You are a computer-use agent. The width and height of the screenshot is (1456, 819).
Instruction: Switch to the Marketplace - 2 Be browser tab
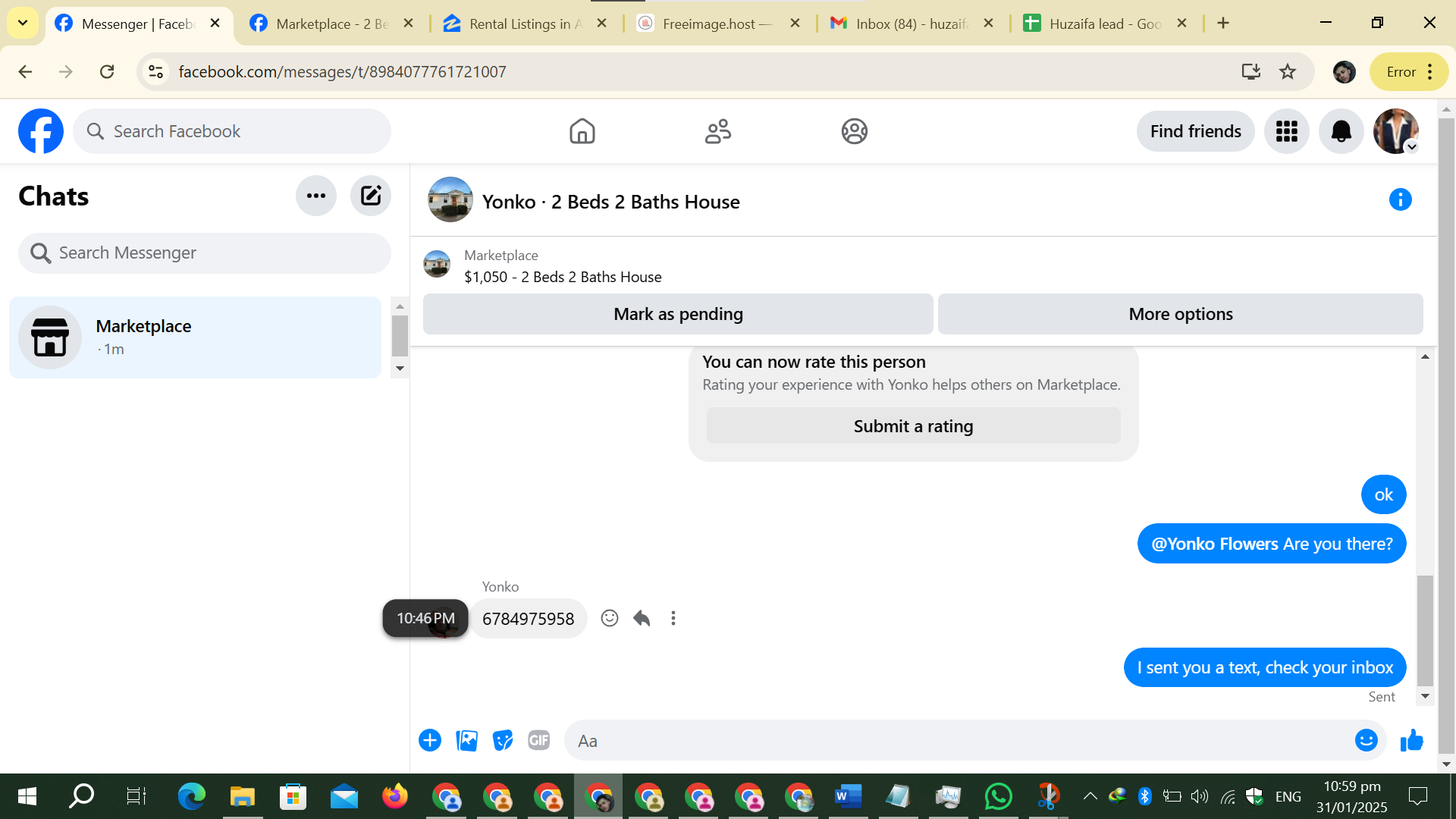pyautogui.click(x=331, y=24)
